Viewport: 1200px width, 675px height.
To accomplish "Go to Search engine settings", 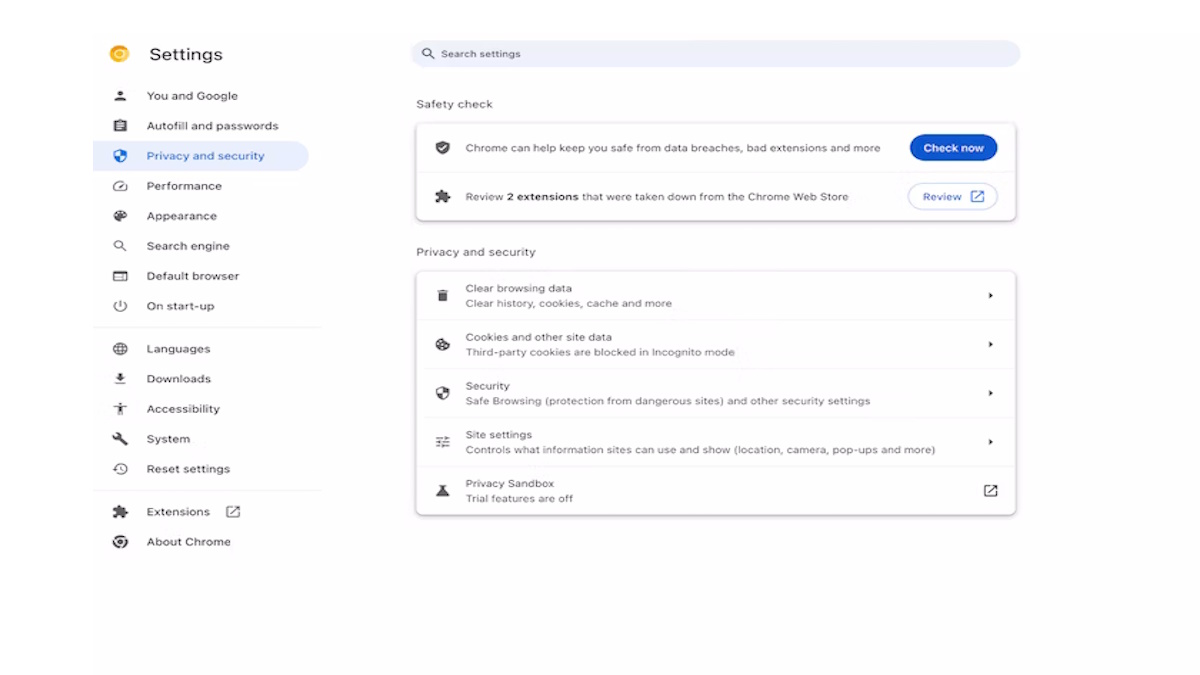I will 188,246.
